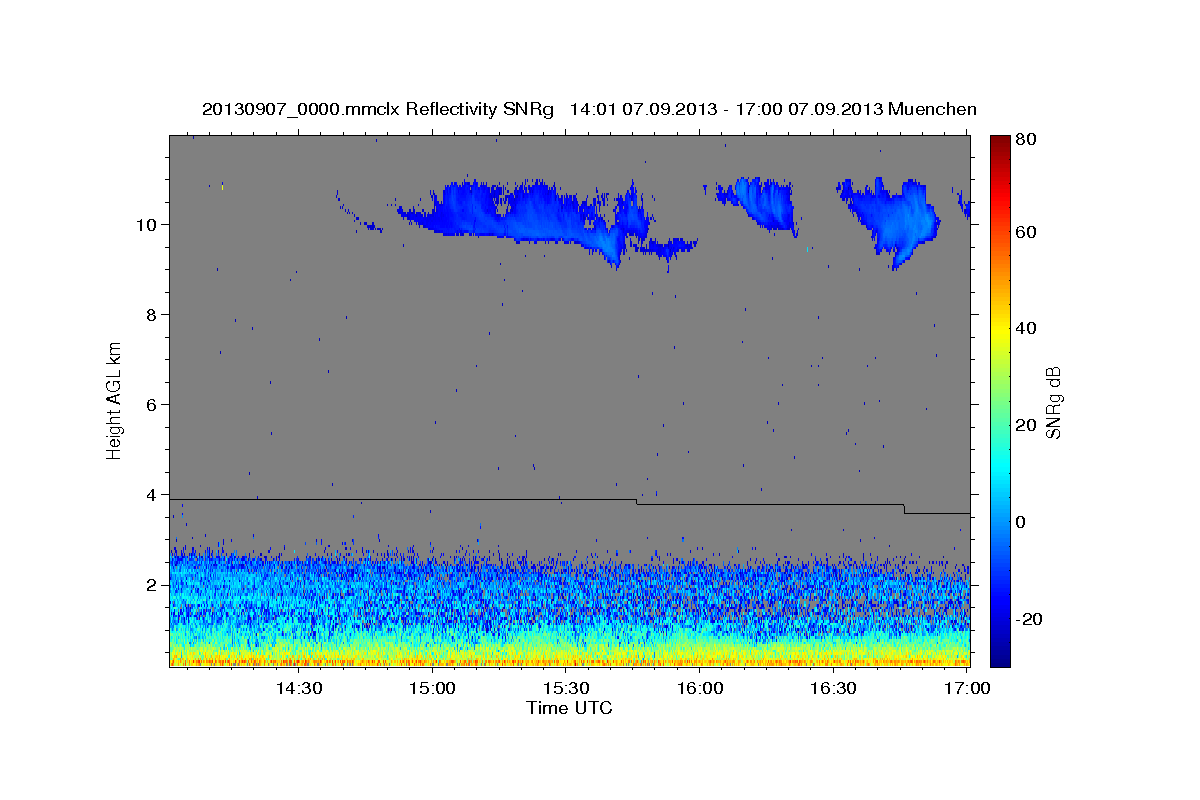Click the '14:30' time axis label
Image resolution: width=1200 pixels, height=800 pixels.
298,688
